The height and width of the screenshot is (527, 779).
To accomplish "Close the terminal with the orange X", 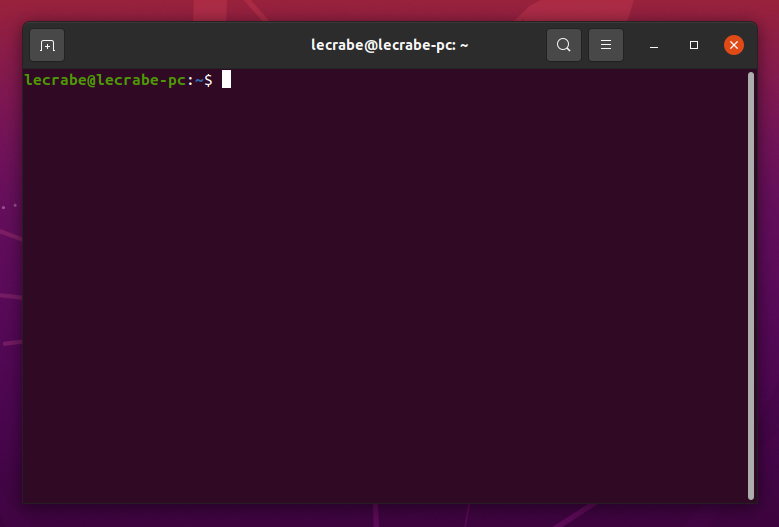I will [733, 45].
